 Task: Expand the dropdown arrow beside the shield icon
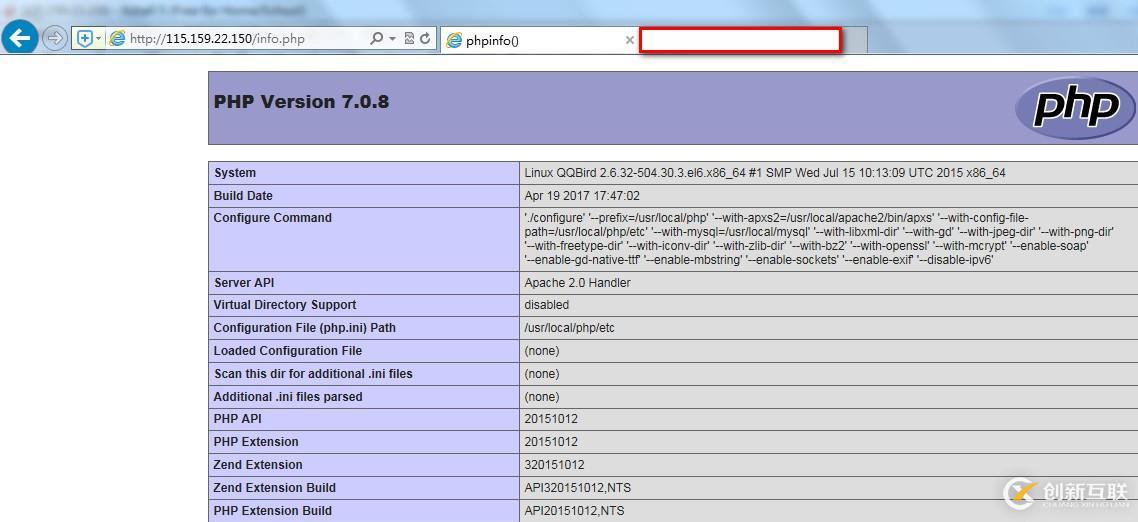tap(99, 38)
